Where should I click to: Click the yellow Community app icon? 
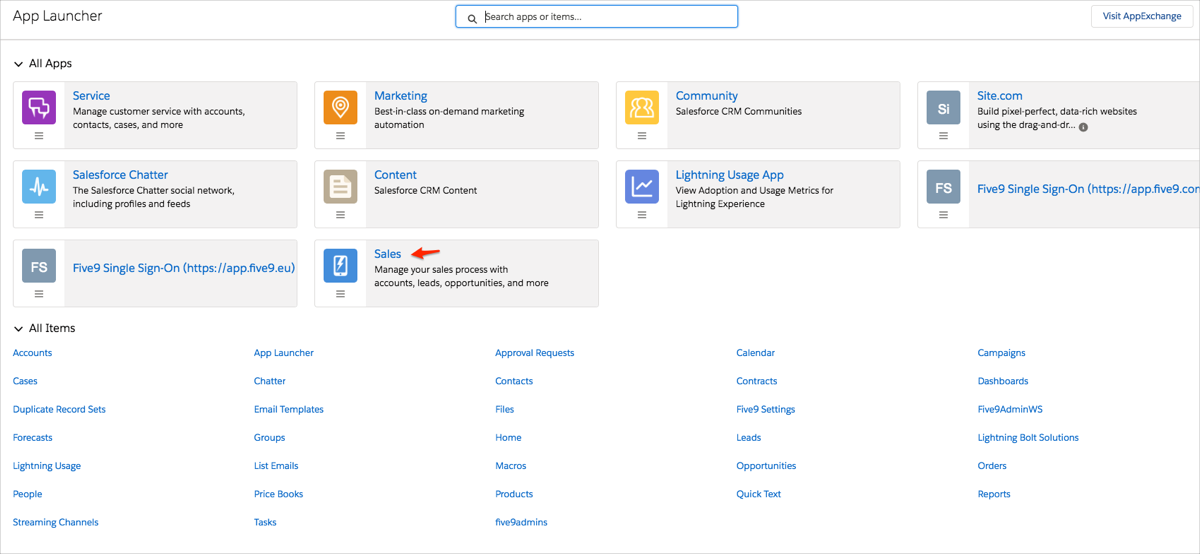[x=642, y=106]
